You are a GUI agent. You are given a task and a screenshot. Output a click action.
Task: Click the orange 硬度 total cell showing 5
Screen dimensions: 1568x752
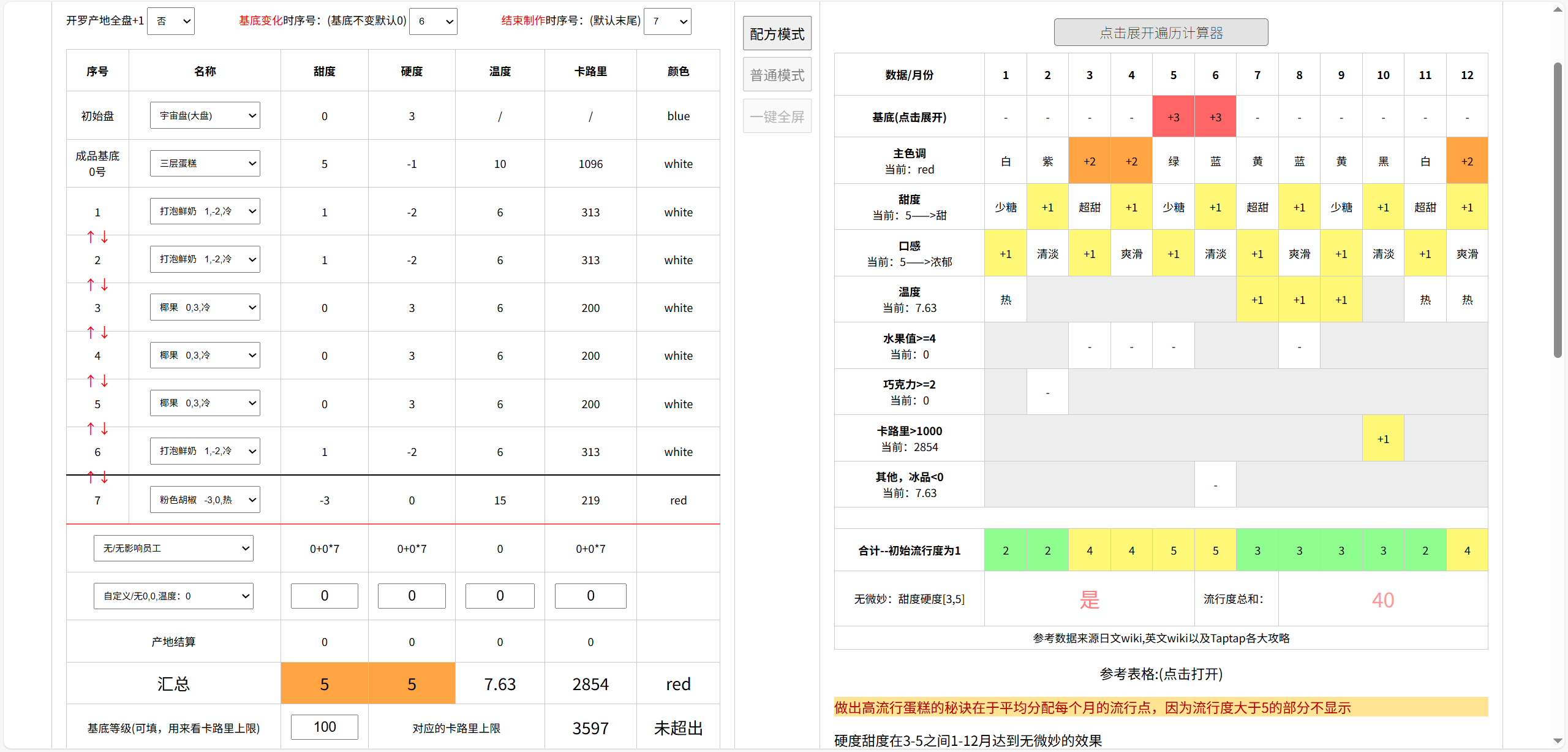click(x=412, y=684)
